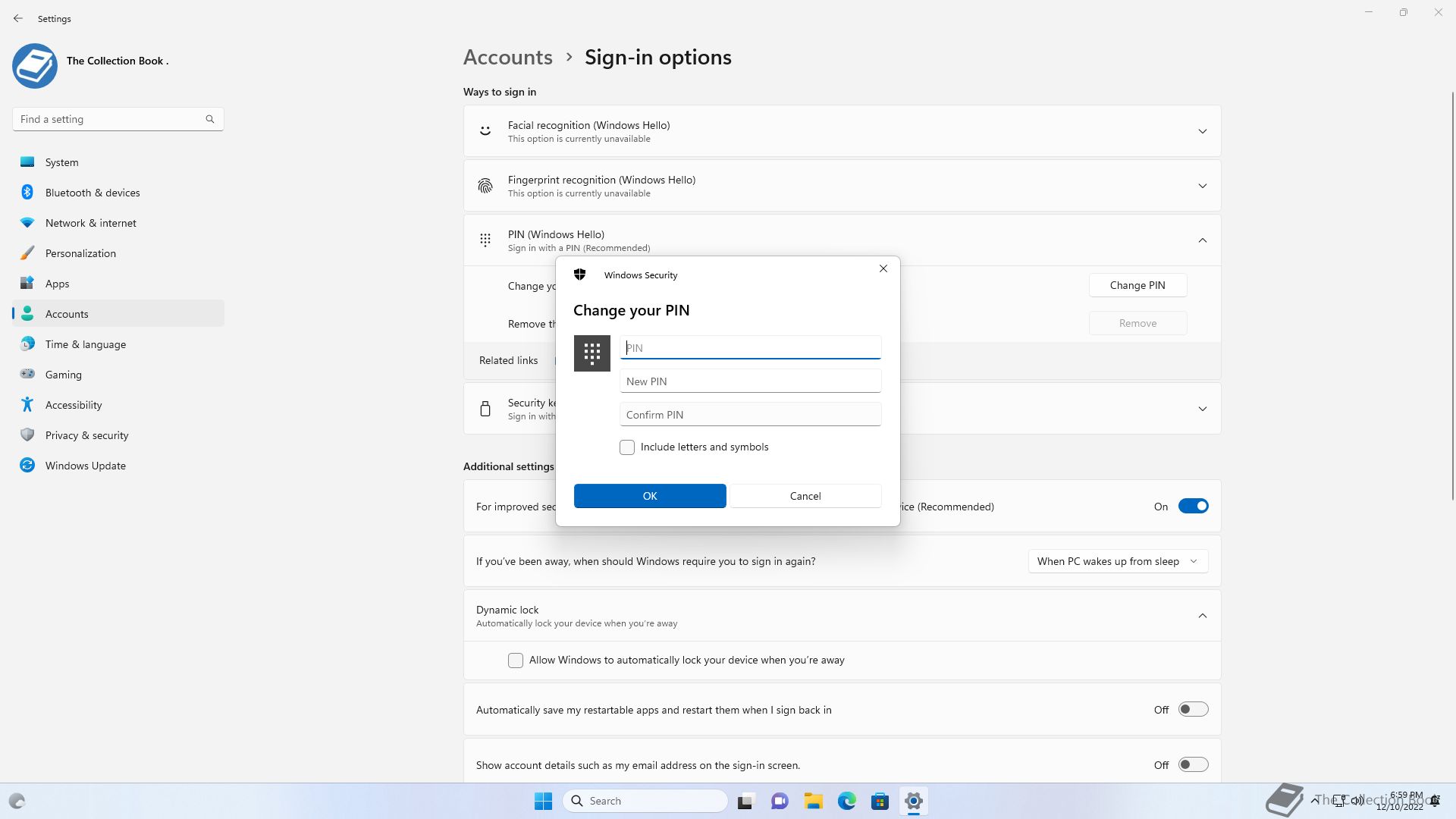1456x819 pixels.
Task: Confirm PIN change with OK
Action: coord(650,496)
